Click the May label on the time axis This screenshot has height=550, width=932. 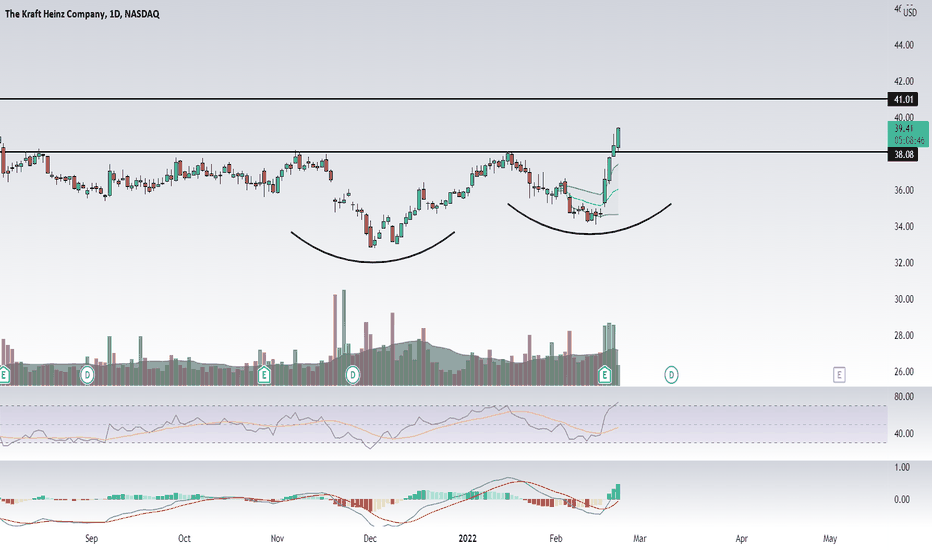(x=830, y=538)
